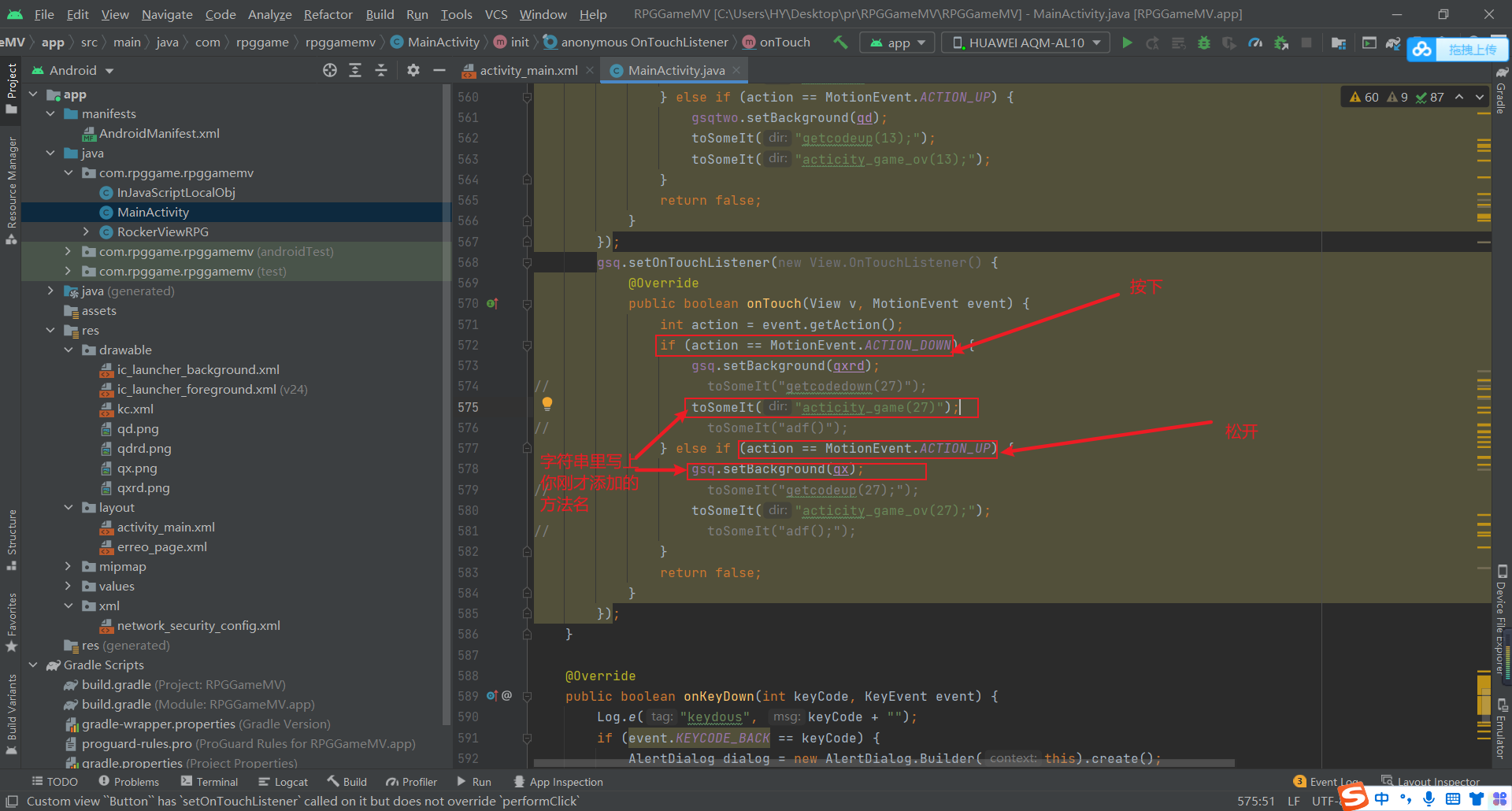Expand the values folder
Viewport: 1512px width, 811px height.
[69, 587]
